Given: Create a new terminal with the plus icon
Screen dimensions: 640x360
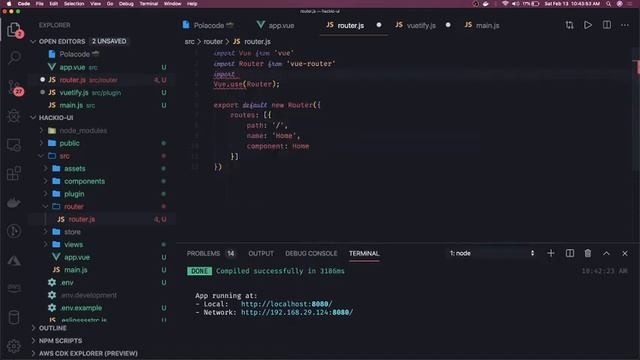Looking at the screenshot, I should pyautogui.click(x=551, y=253).
